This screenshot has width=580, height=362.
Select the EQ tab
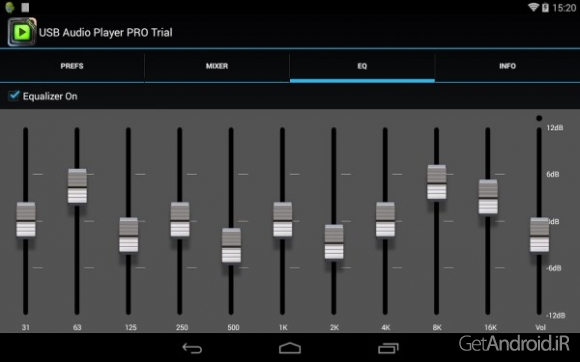[x=362, y=66]
